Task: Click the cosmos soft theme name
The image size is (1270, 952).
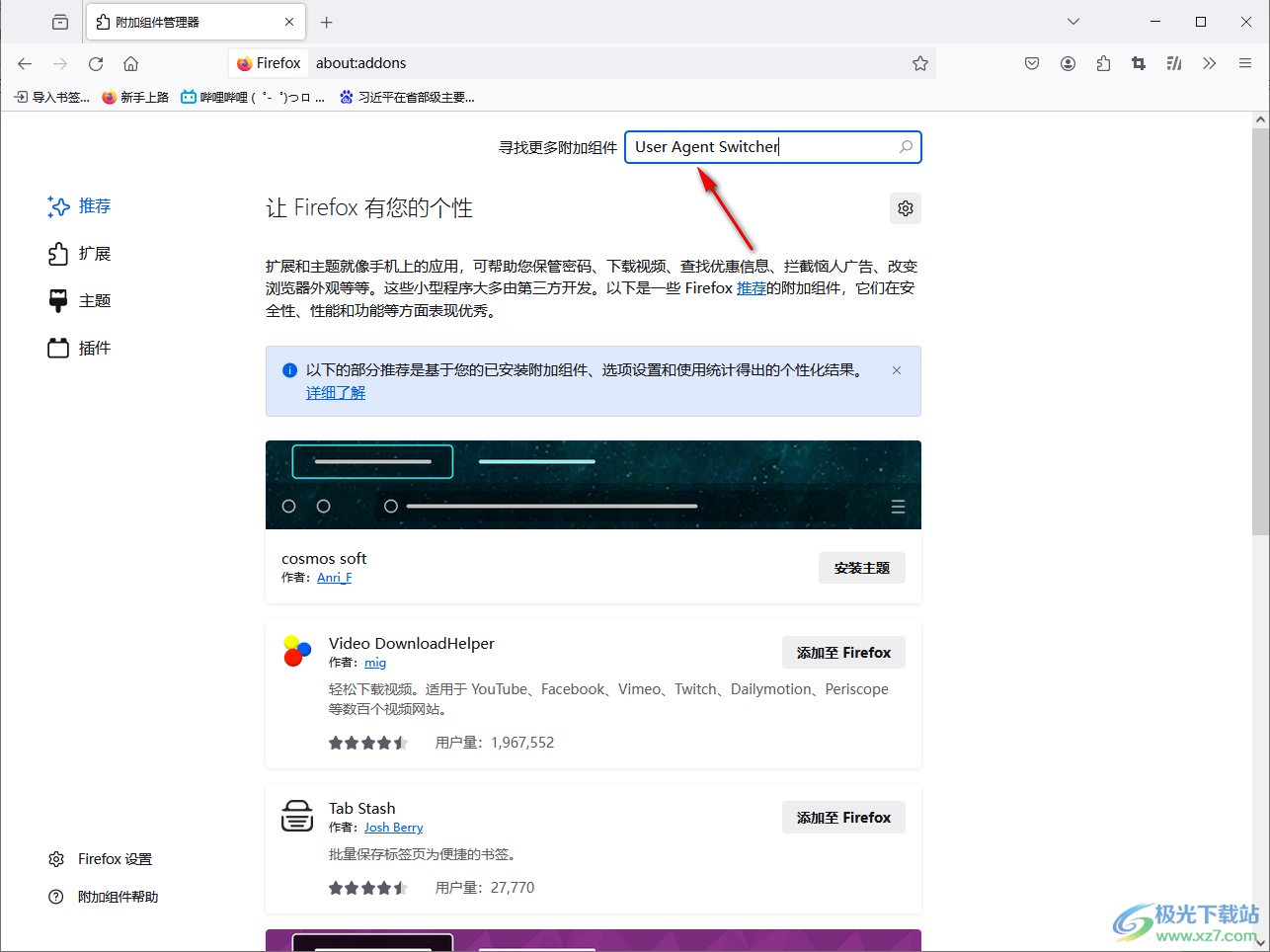Action: [x=324, y=559]
